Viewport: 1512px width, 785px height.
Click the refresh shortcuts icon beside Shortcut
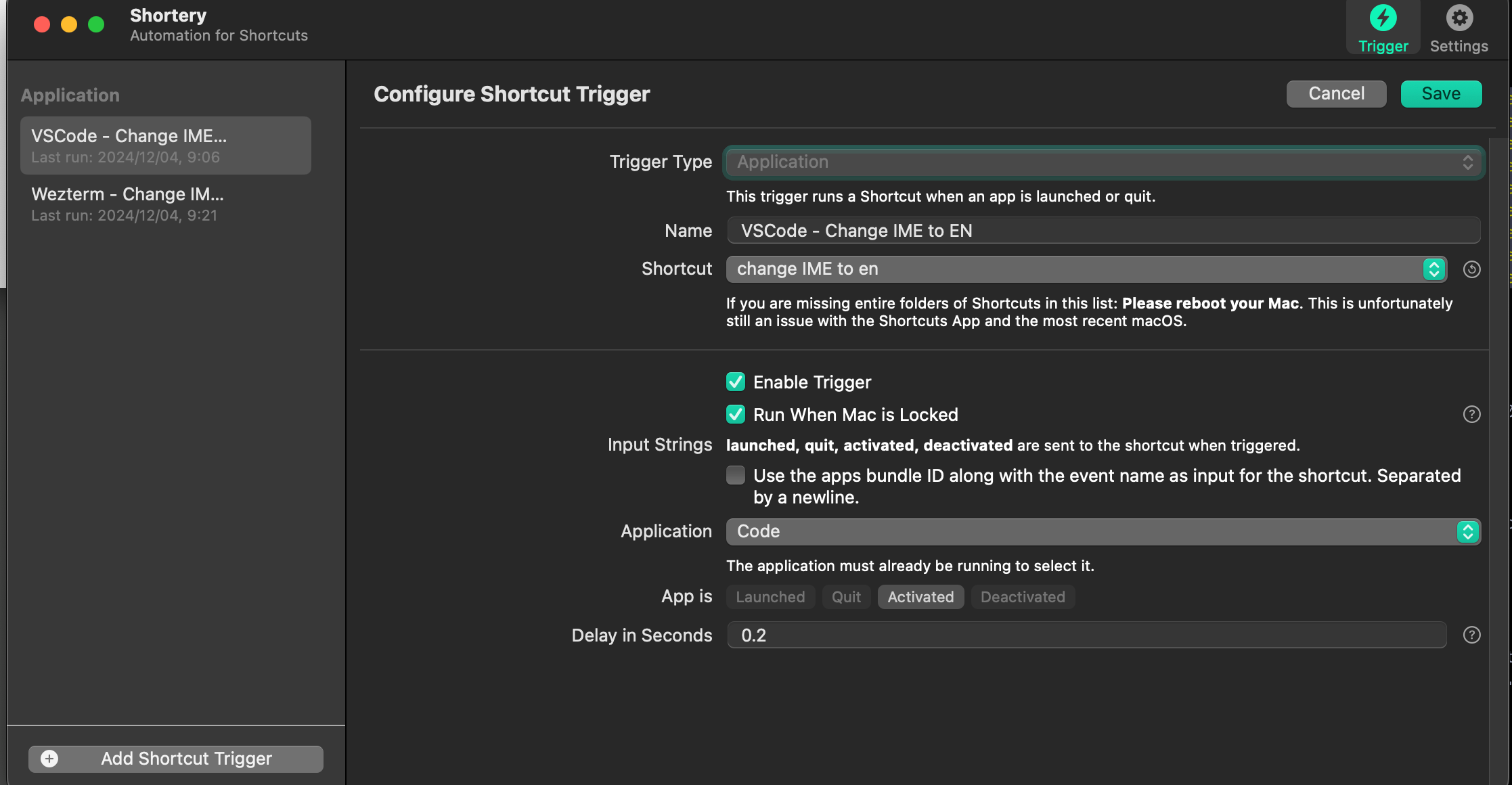click(1471, 269)
